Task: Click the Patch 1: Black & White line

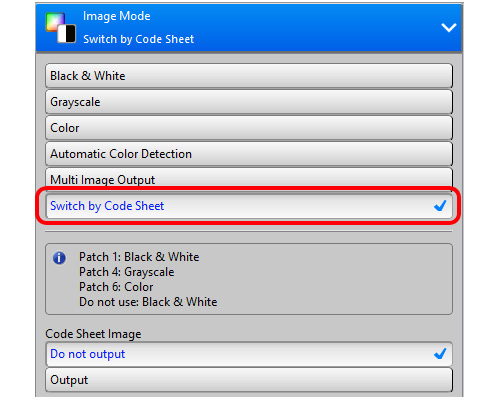Action: pyautogui.click(x=139, y=257)
